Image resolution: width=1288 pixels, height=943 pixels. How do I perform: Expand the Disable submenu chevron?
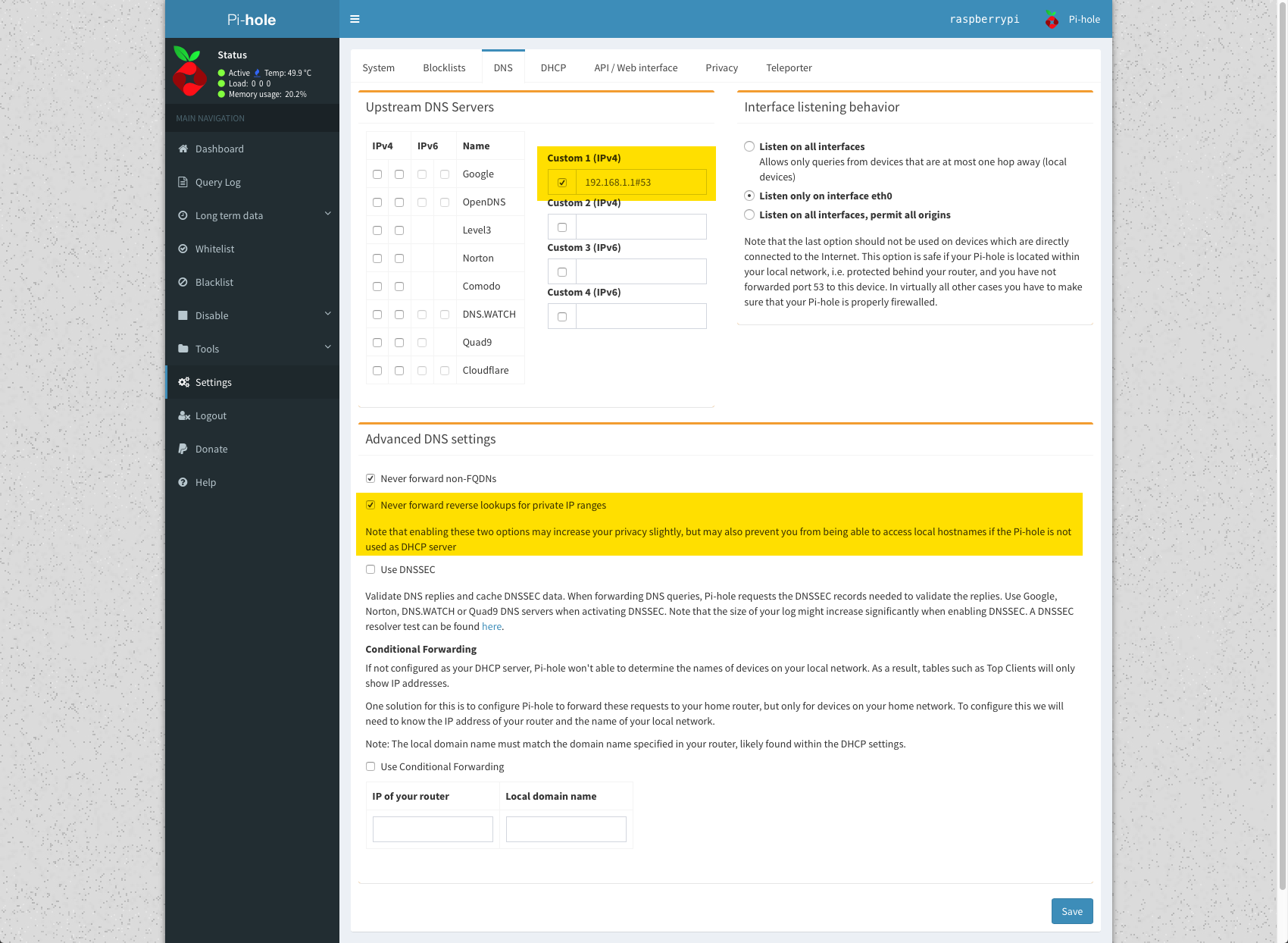(328, 314)
